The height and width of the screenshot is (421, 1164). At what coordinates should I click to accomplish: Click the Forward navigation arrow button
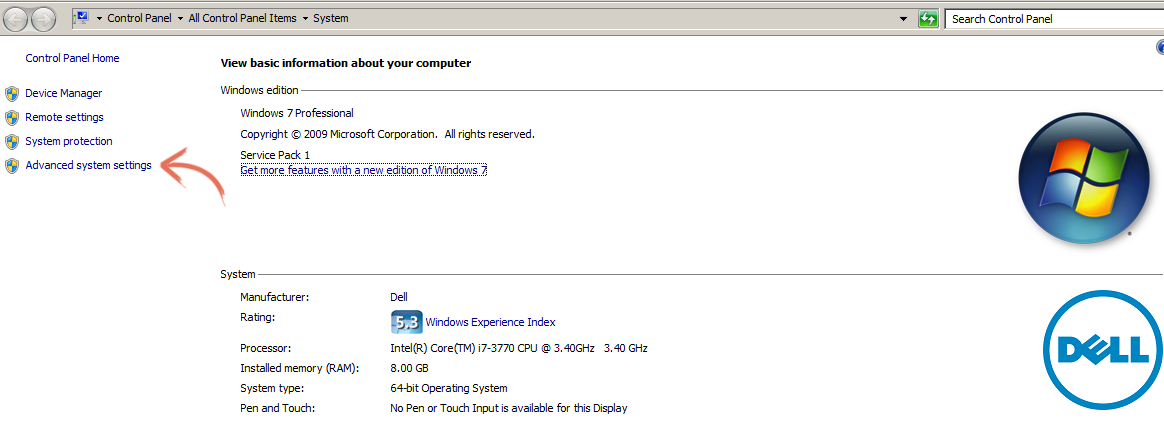click(44, 18)
